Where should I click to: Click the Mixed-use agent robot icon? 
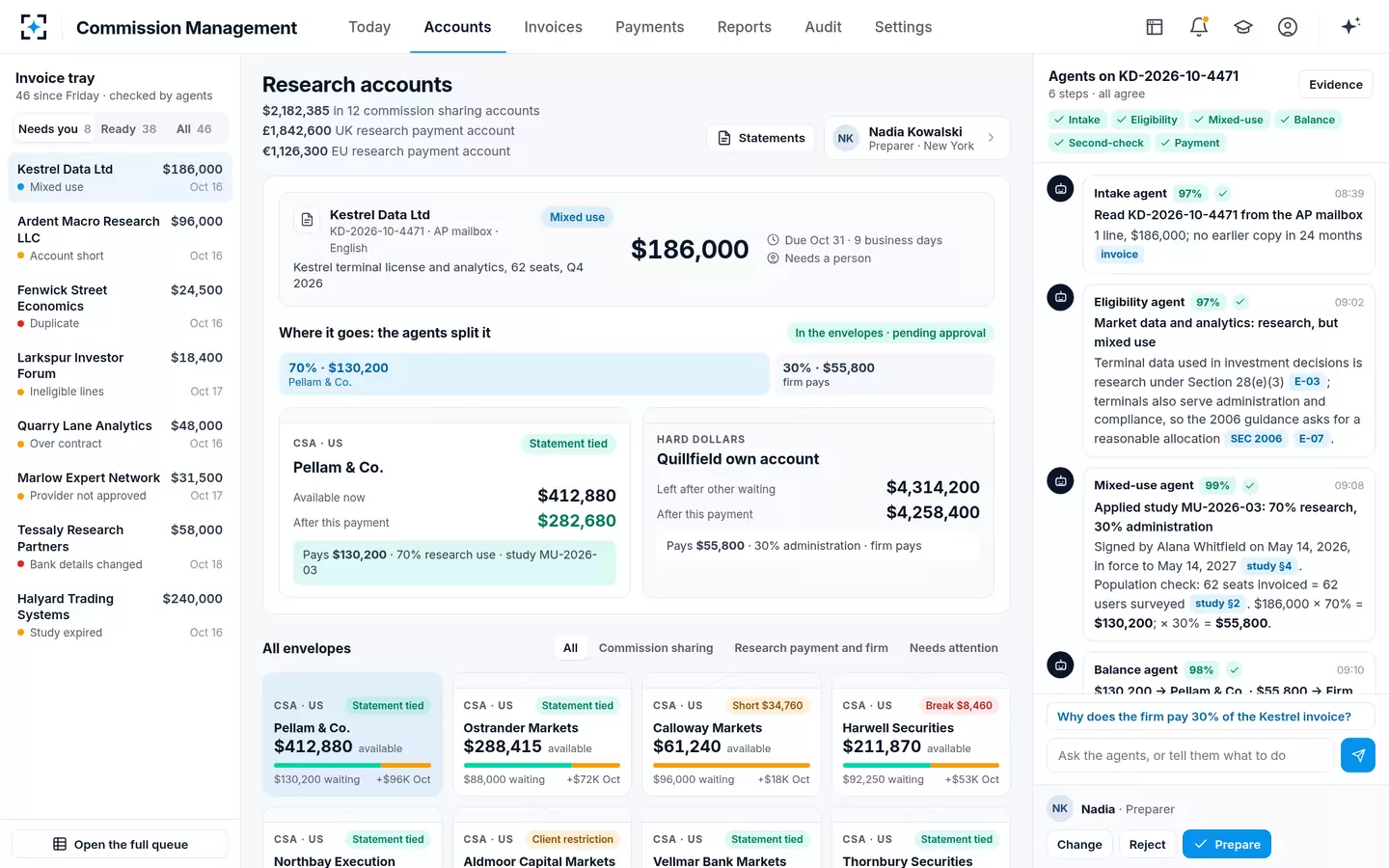tap(1060, 480)
